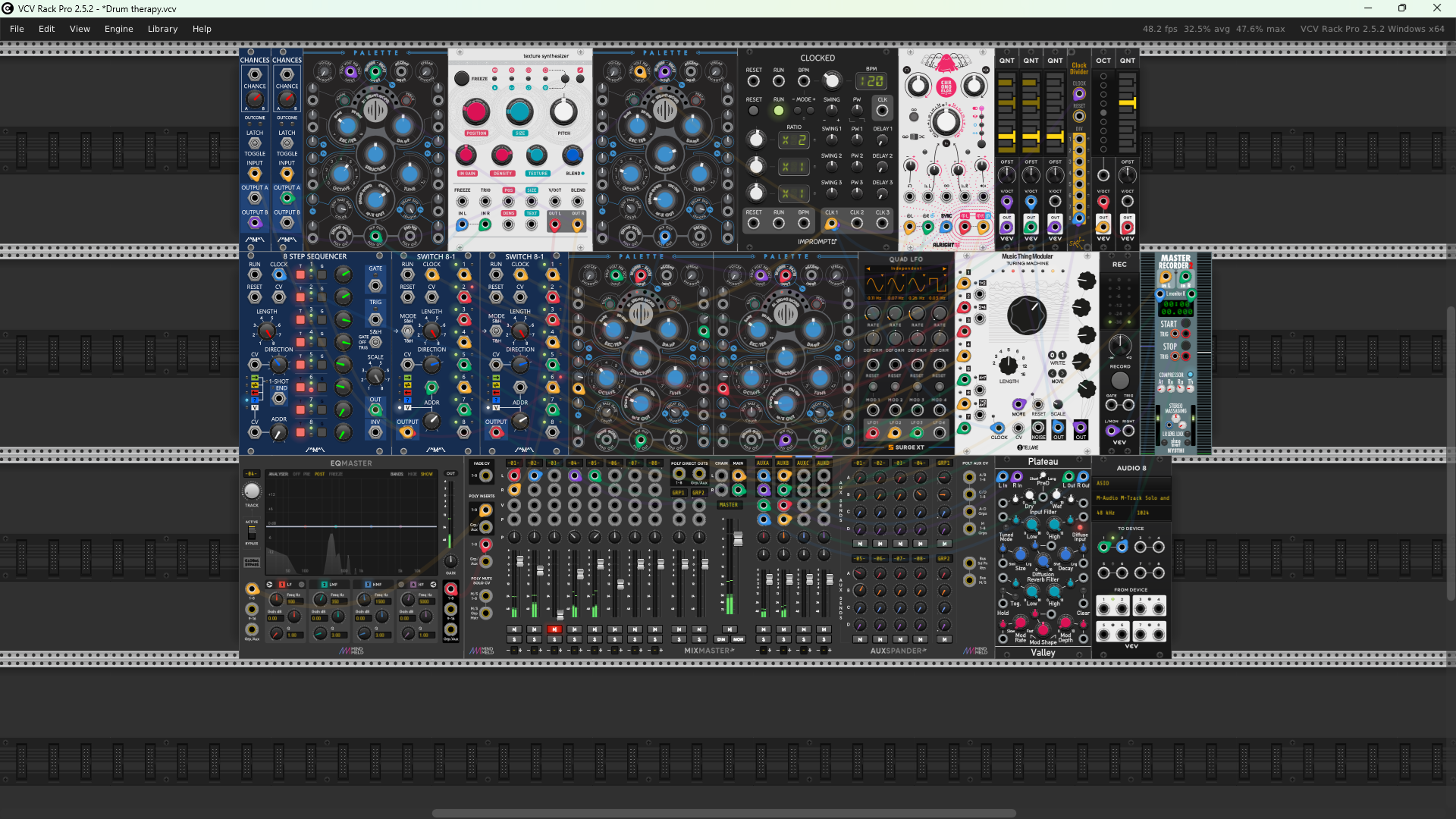Unmute channel 3 on MixMaster

pos(554,629)
